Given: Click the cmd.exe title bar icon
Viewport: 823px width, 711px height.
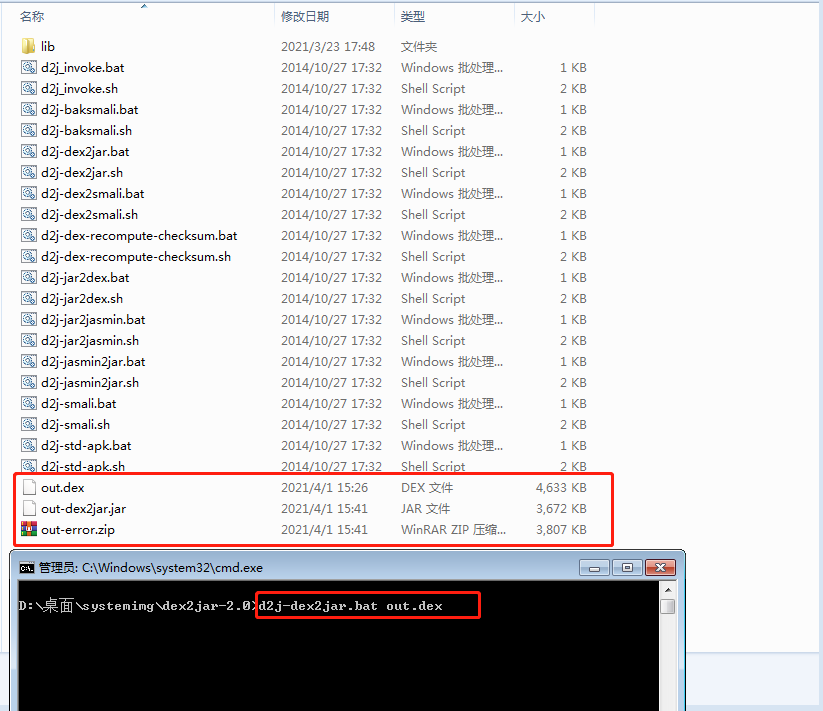Looking at the screenshot, I should [x=27, y=566].
